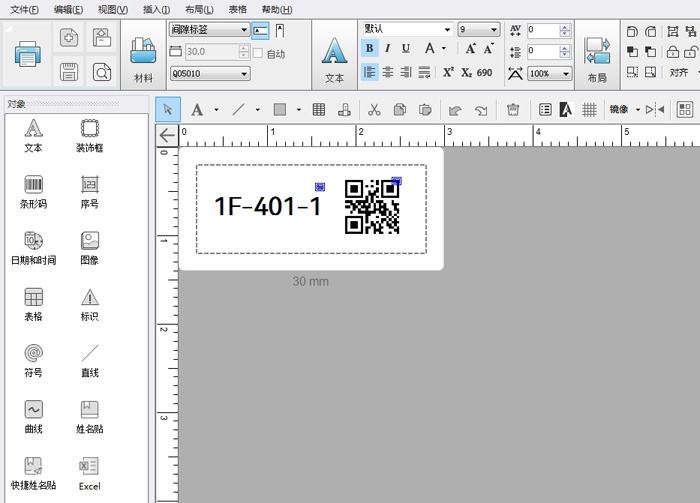The image size is (700, 503).
Task: Toggle Italic text formatting
Action: [x=388, y=48]
